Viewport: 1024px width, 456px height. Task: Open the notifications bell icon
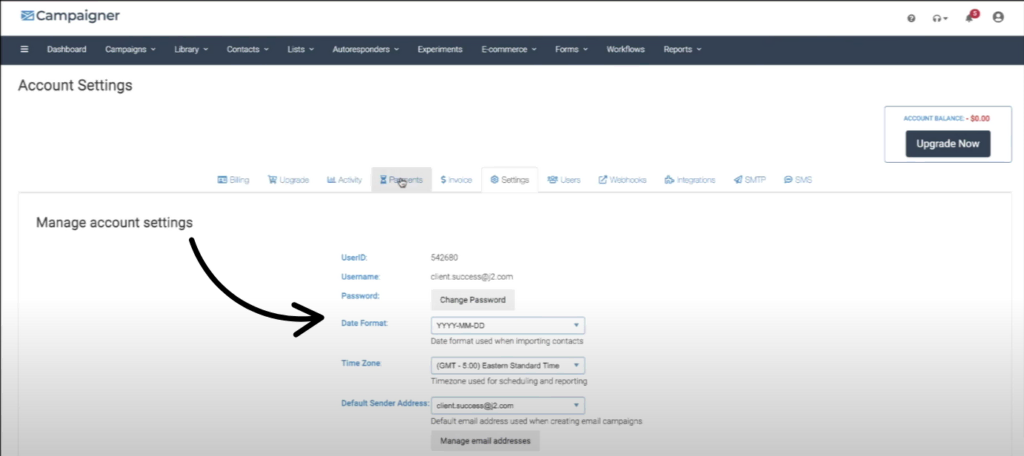click(x=969, y=18)
